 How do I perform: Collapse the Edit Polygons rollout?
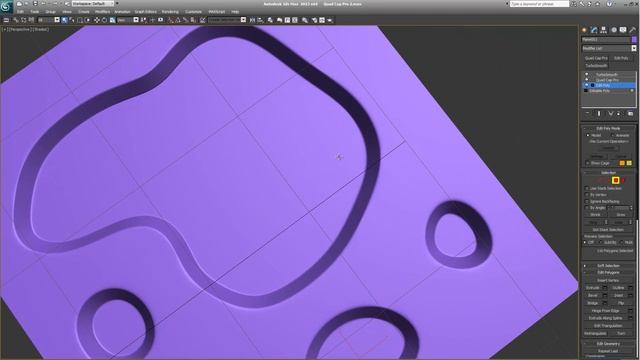[x=608, y=272]
